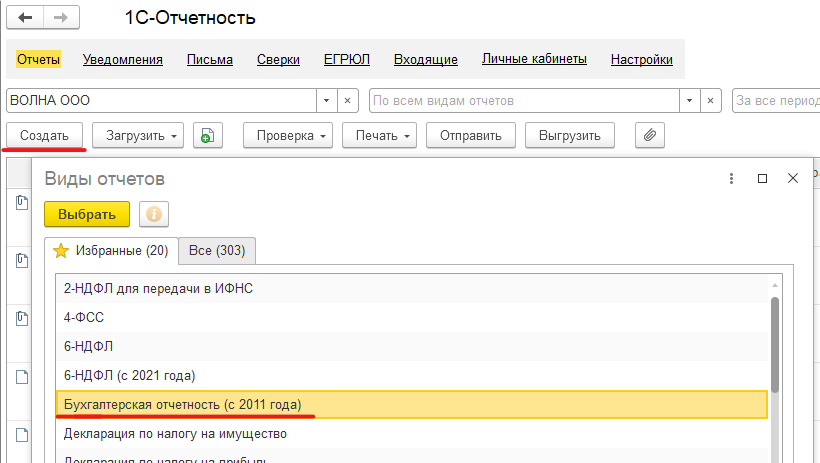Click the Выгрузить button
The width and height of the screenshot is (820, 463).
[570, 135]
